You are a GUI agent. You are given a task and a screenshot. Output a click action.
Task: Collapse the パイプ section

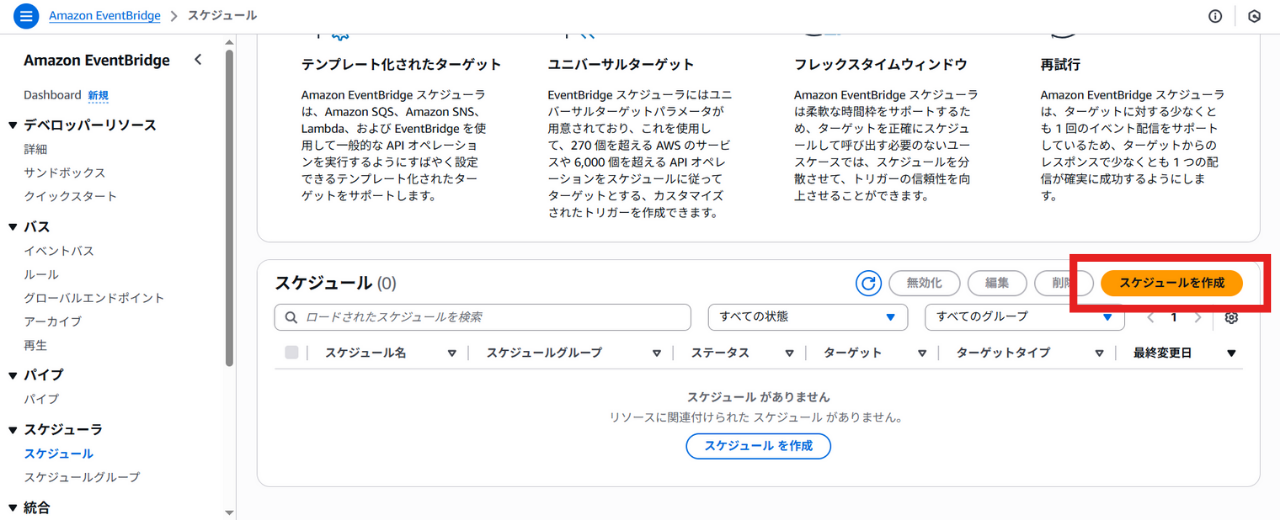(14, 375)
